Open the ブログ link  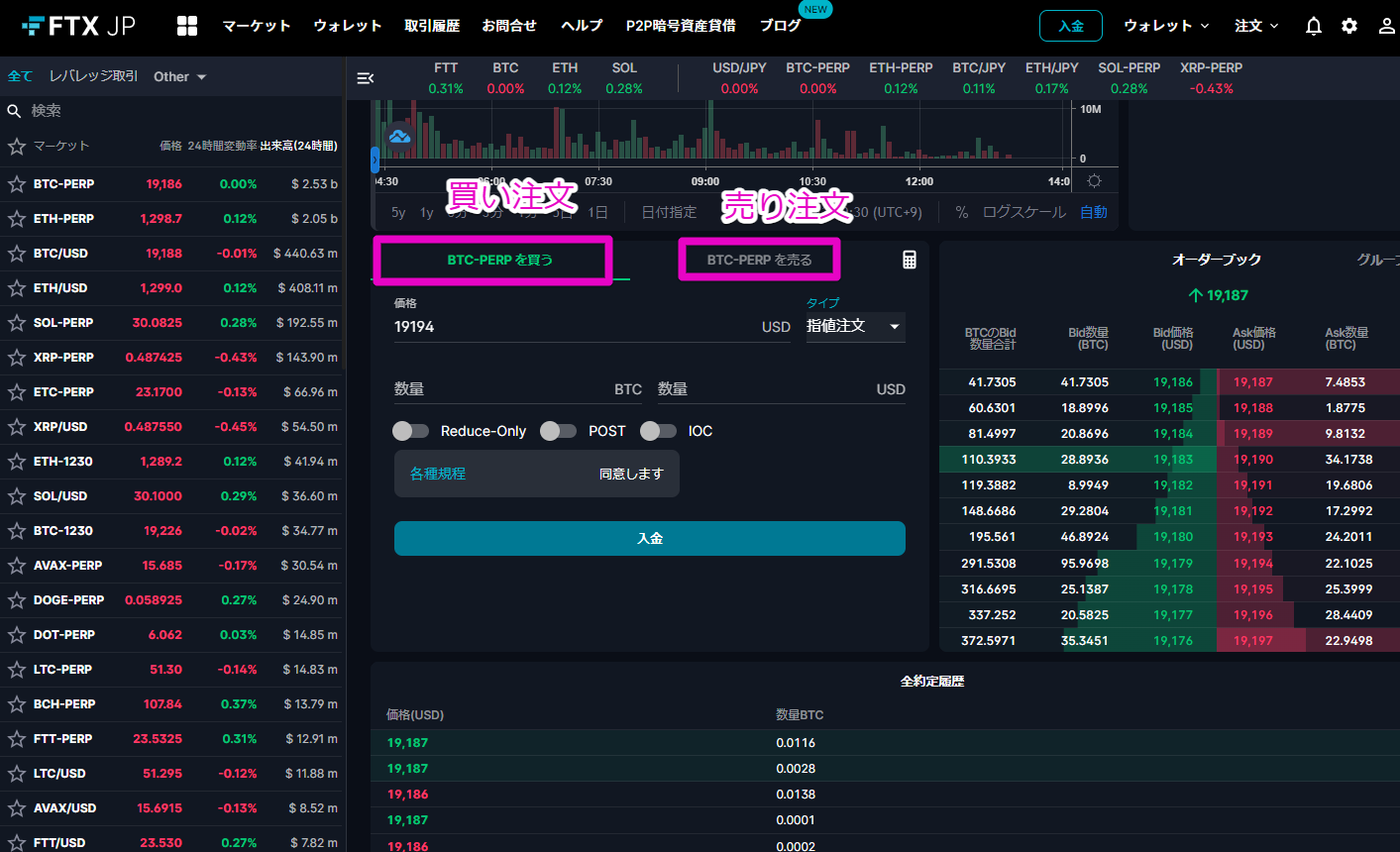780,26
